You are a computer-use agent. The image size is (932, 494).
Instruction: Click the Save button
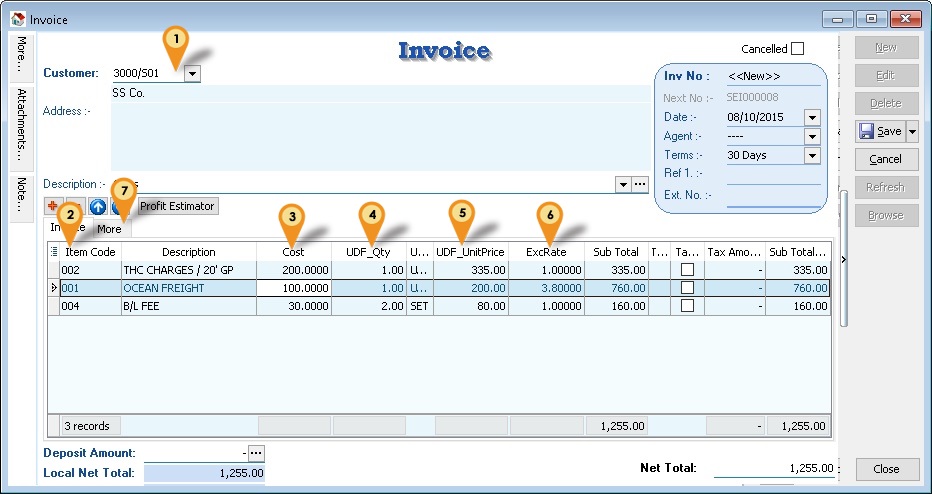point(879,131)
